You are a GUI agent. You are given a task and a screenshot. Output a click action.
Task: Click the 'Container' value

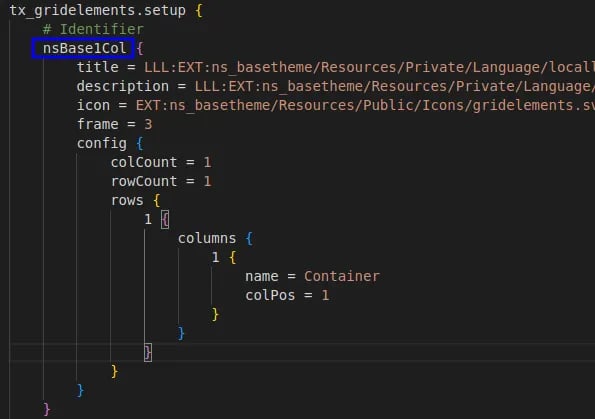[x=342, y=276]
